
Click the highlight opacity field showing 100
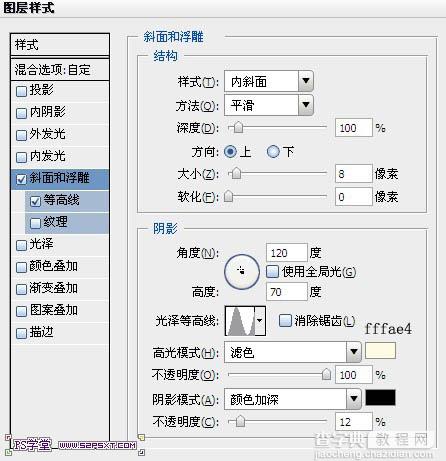[354, 375]
